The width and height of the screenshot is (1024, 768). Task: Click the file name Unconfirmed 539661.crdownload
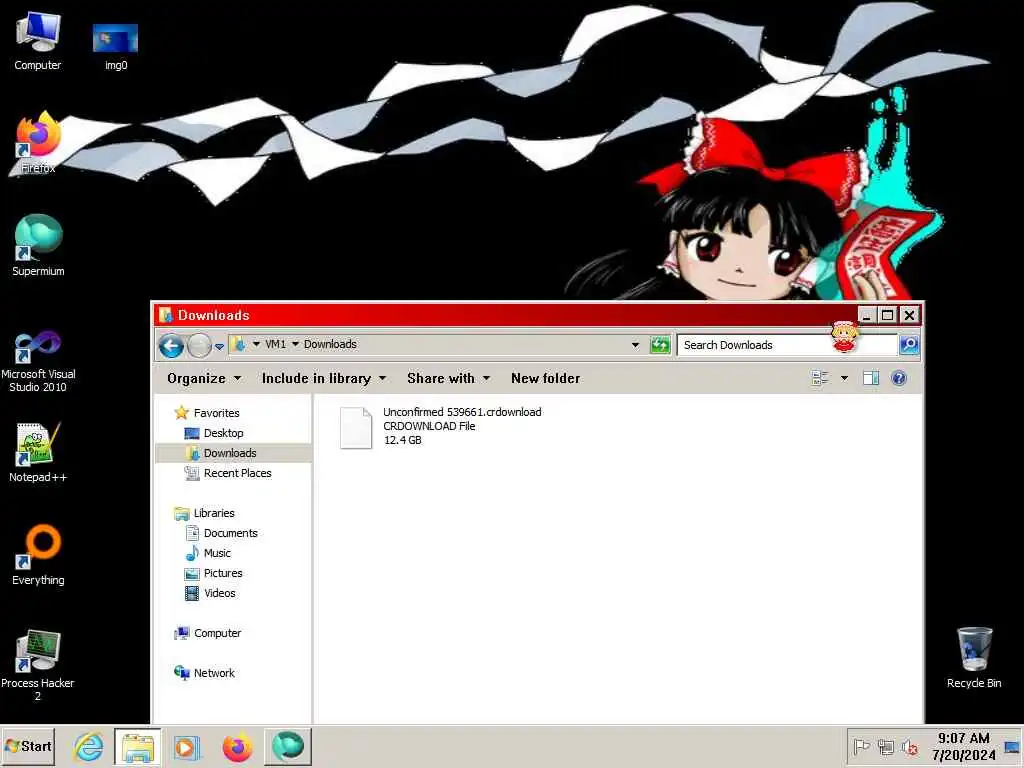(462, 412)
